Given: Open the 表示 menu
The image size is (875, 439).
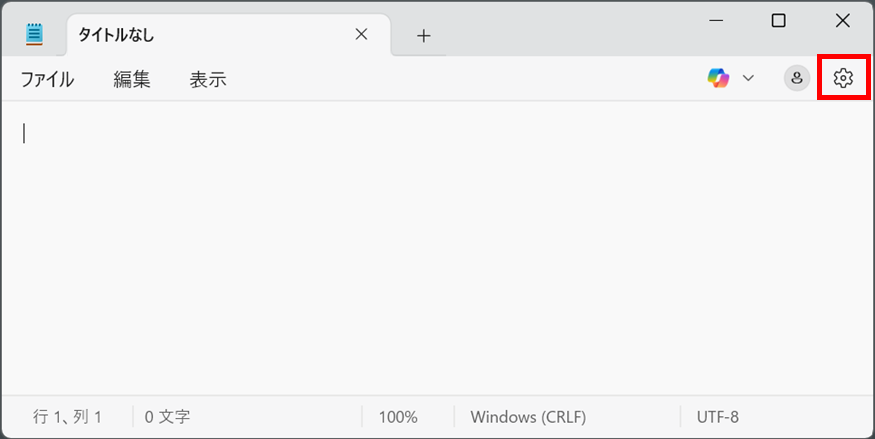Looking at the screenshot, I should (x=208, y=80).
